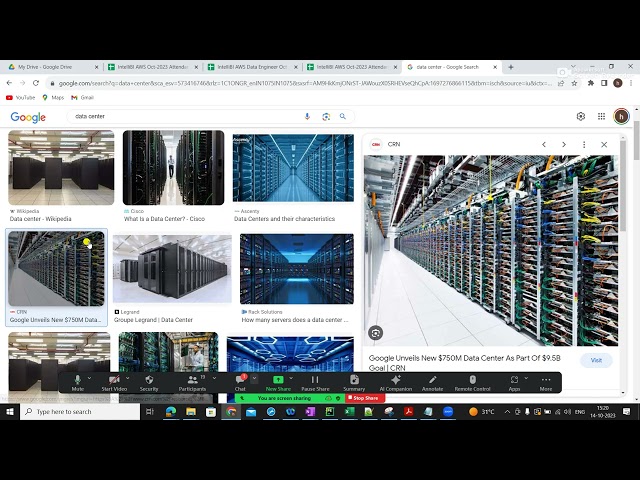Bookmark this page star icon
Viewport: 640px width, 480px height.
(x=574, y=83)
